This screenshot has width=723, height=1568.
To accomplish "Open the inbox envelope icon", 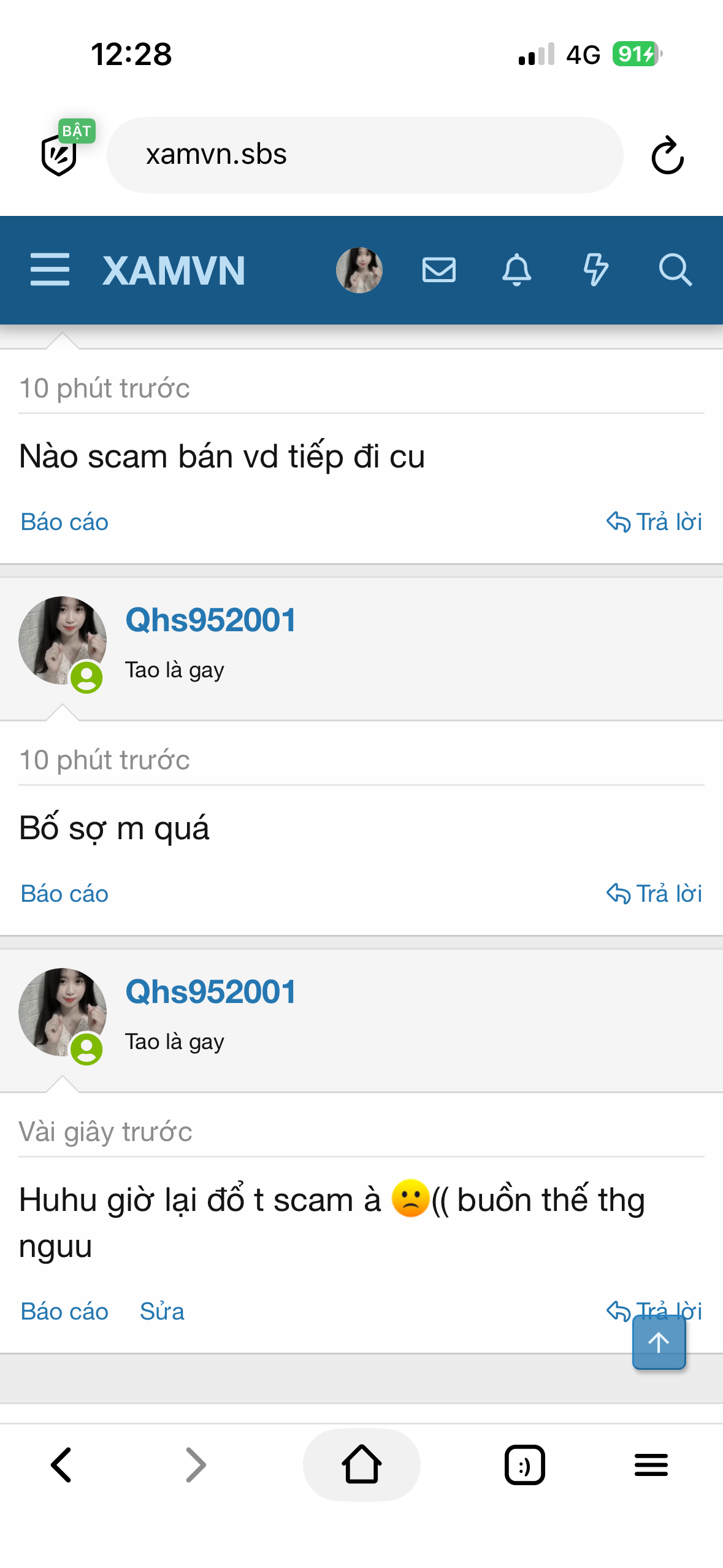I will [439, 270].
